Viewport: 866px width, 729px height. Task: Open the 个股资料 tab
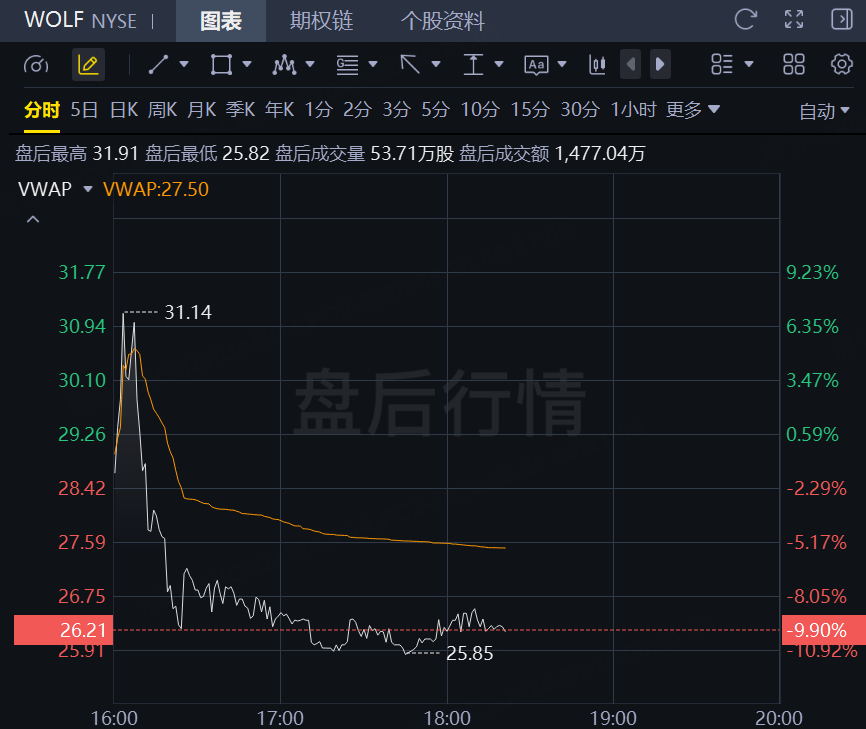coord(442,21)
